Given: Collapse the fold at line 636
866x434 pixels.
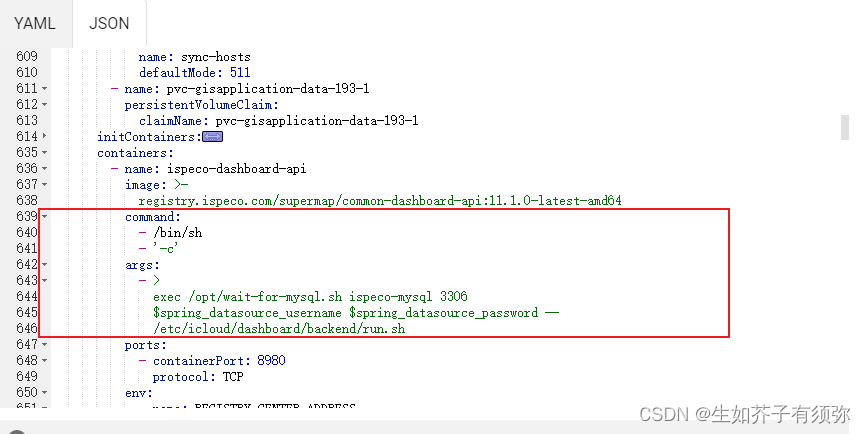Looking at the screenshot, I should [x=44, y=168].
